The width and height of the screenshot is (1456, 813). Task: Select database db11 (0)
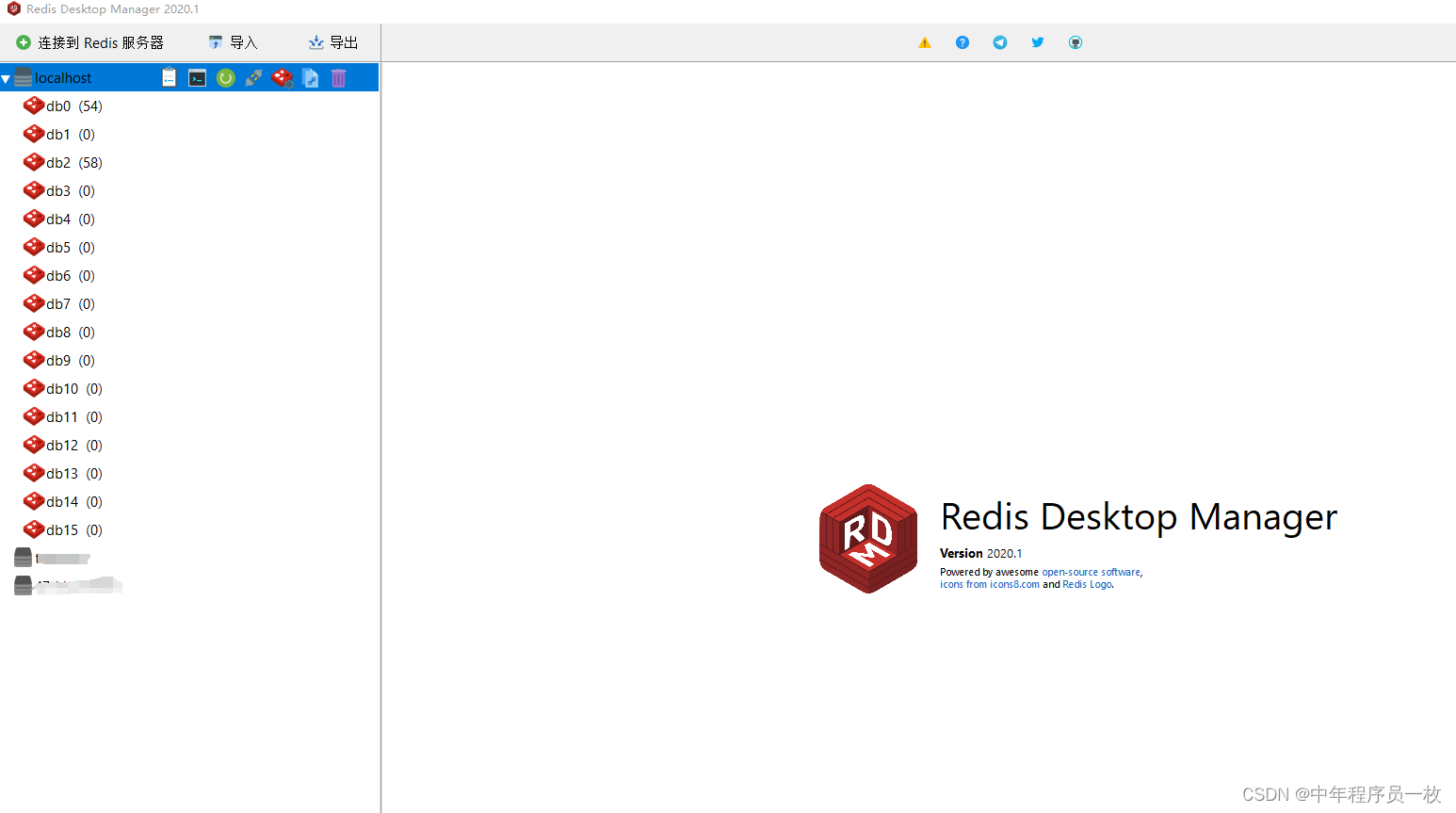click(74, 417)
